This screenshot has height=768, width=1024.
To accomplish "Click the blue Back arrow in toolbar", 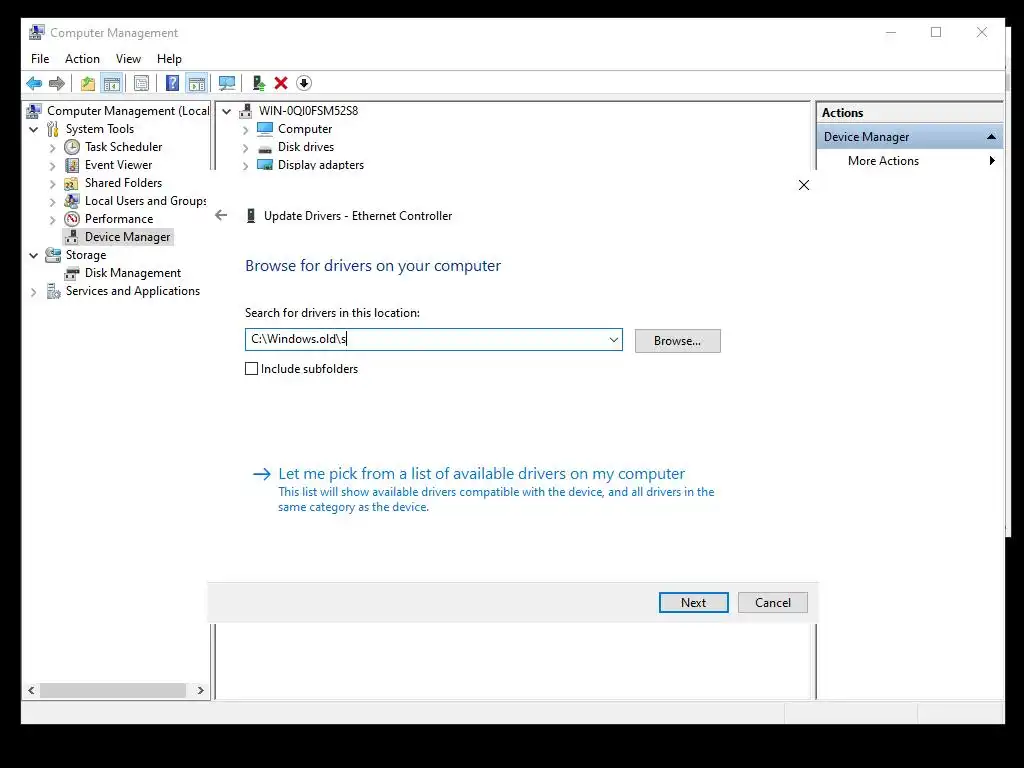I will point(34,83).
